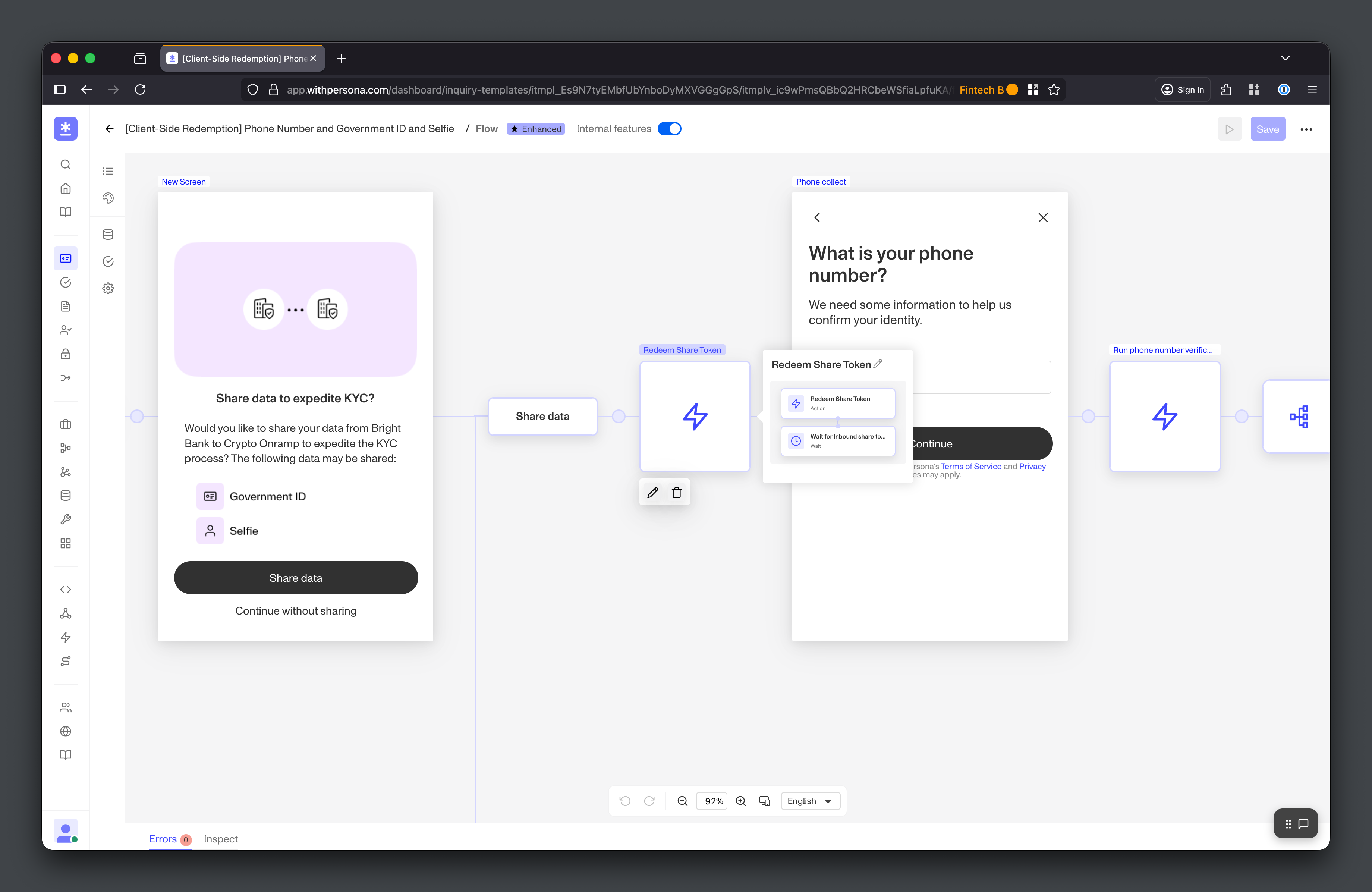Click the Save button
1372x892 pixels.
tap(1268, 129)
